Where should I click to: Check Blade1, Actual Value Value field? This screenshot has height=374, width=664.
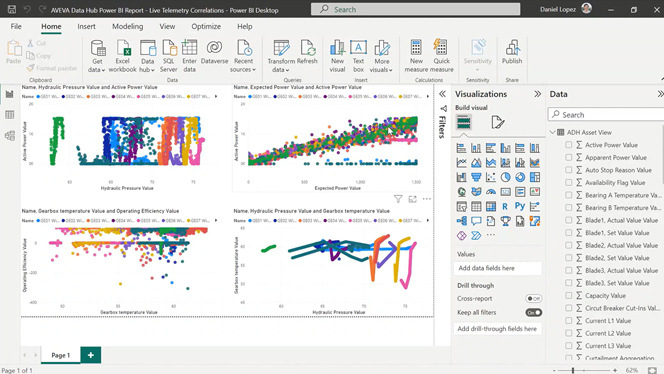[x=569, y=220]
